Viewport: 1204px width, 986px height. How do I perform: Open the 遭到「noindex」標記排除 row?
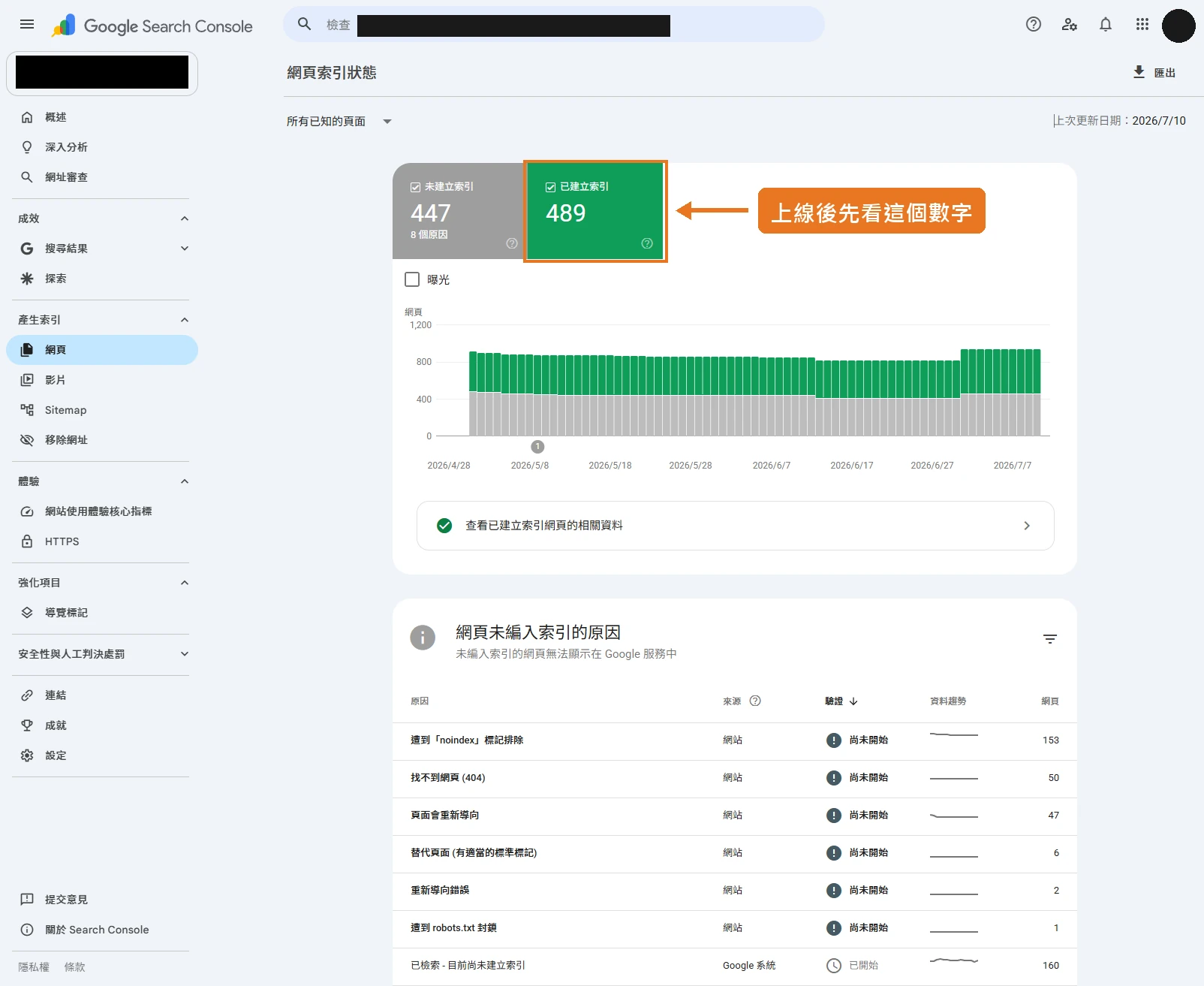tap(735, 740)
